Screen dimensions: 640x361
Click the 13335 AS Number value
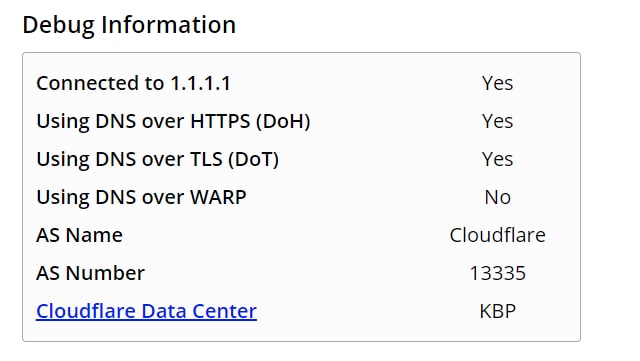click(498, 273)
